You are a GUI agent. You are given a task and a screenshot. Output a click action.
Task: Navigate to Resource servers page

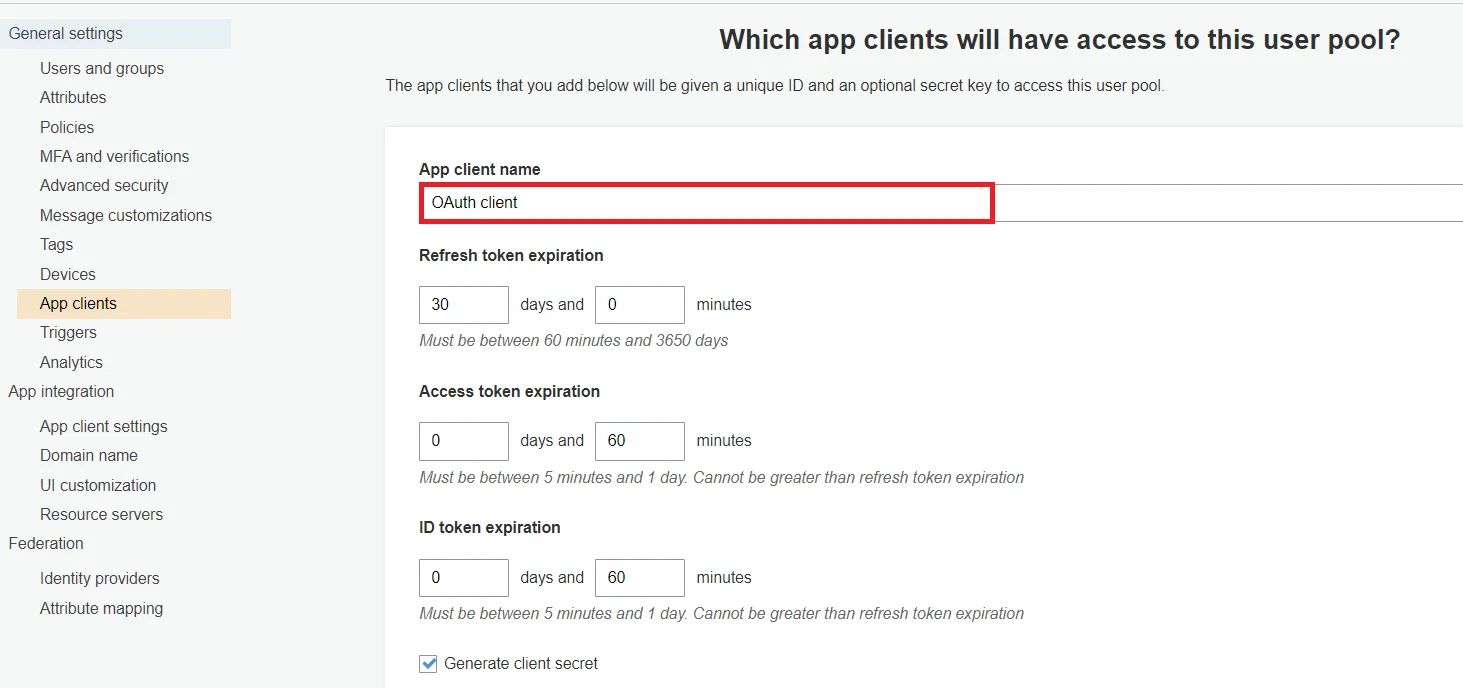101,515
